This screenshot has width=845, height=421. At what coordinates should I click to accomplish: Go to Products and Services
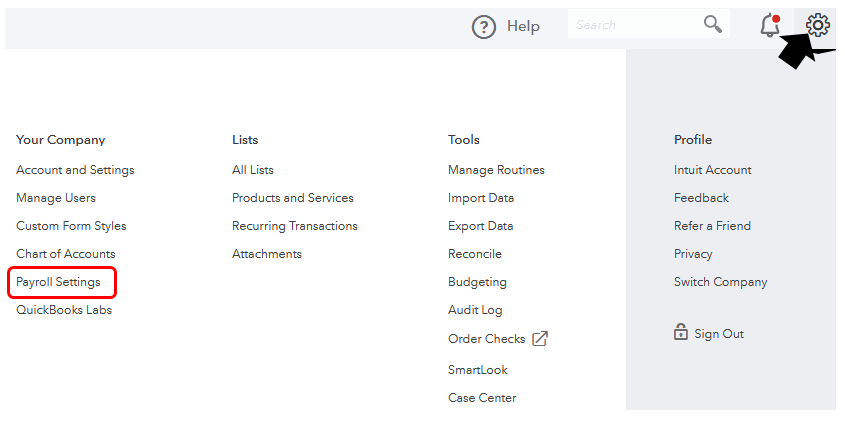pyautogui.click(x=293, y=198)
